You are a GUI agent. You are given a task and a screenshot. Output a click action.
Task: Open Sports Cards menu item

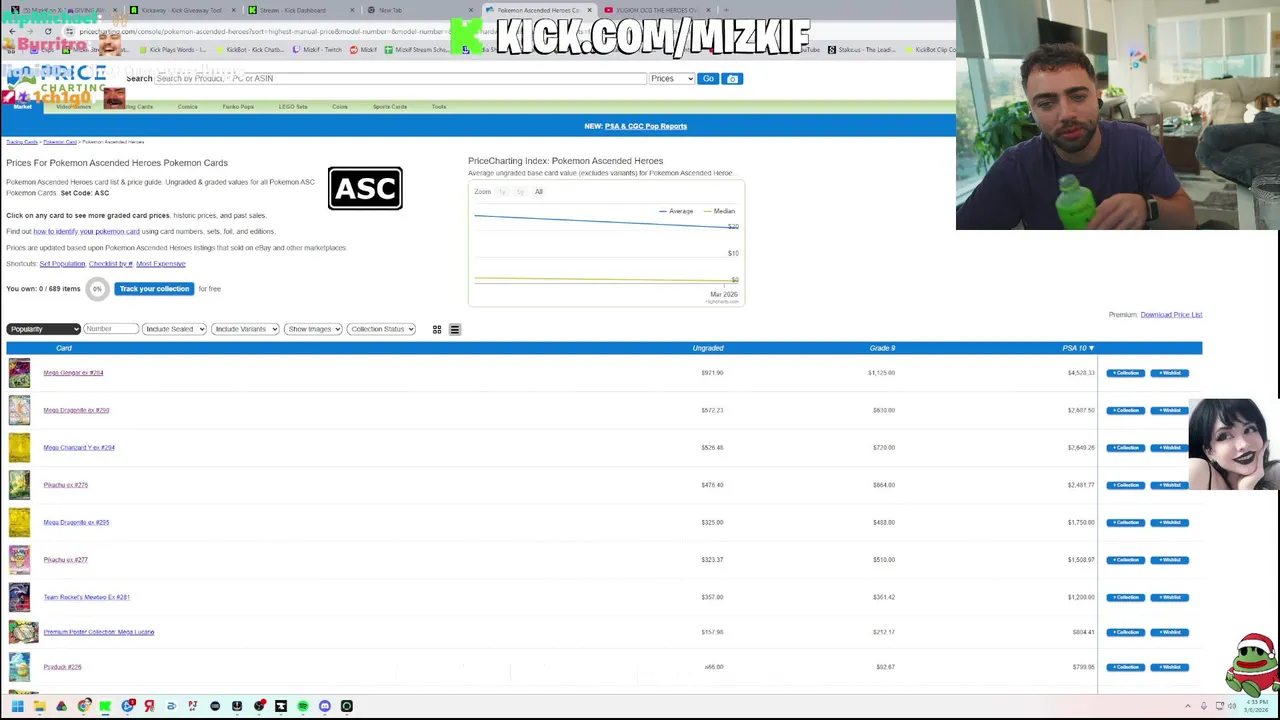click(390, 107)
